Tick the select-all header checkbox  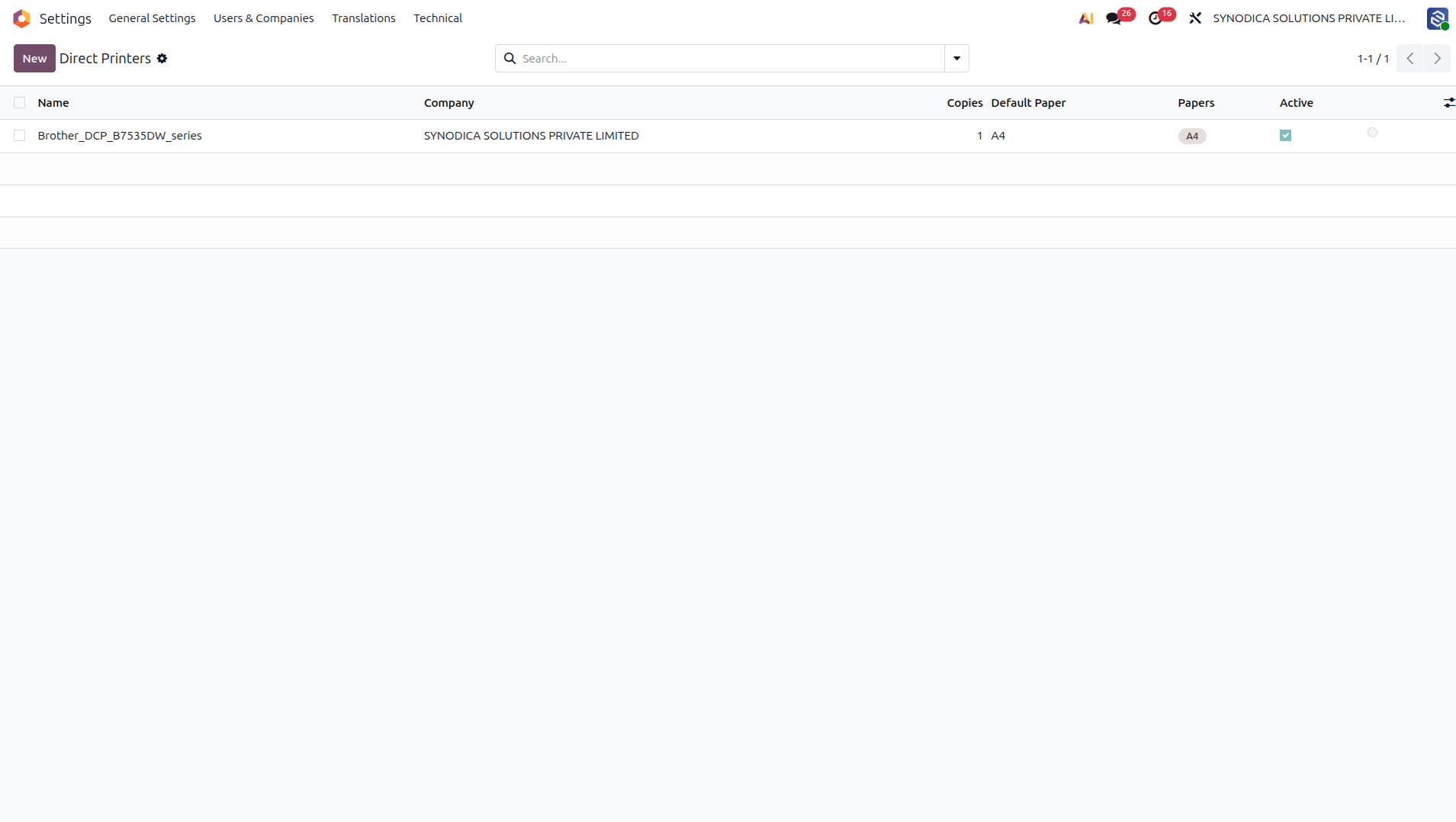tap(20, 103)
